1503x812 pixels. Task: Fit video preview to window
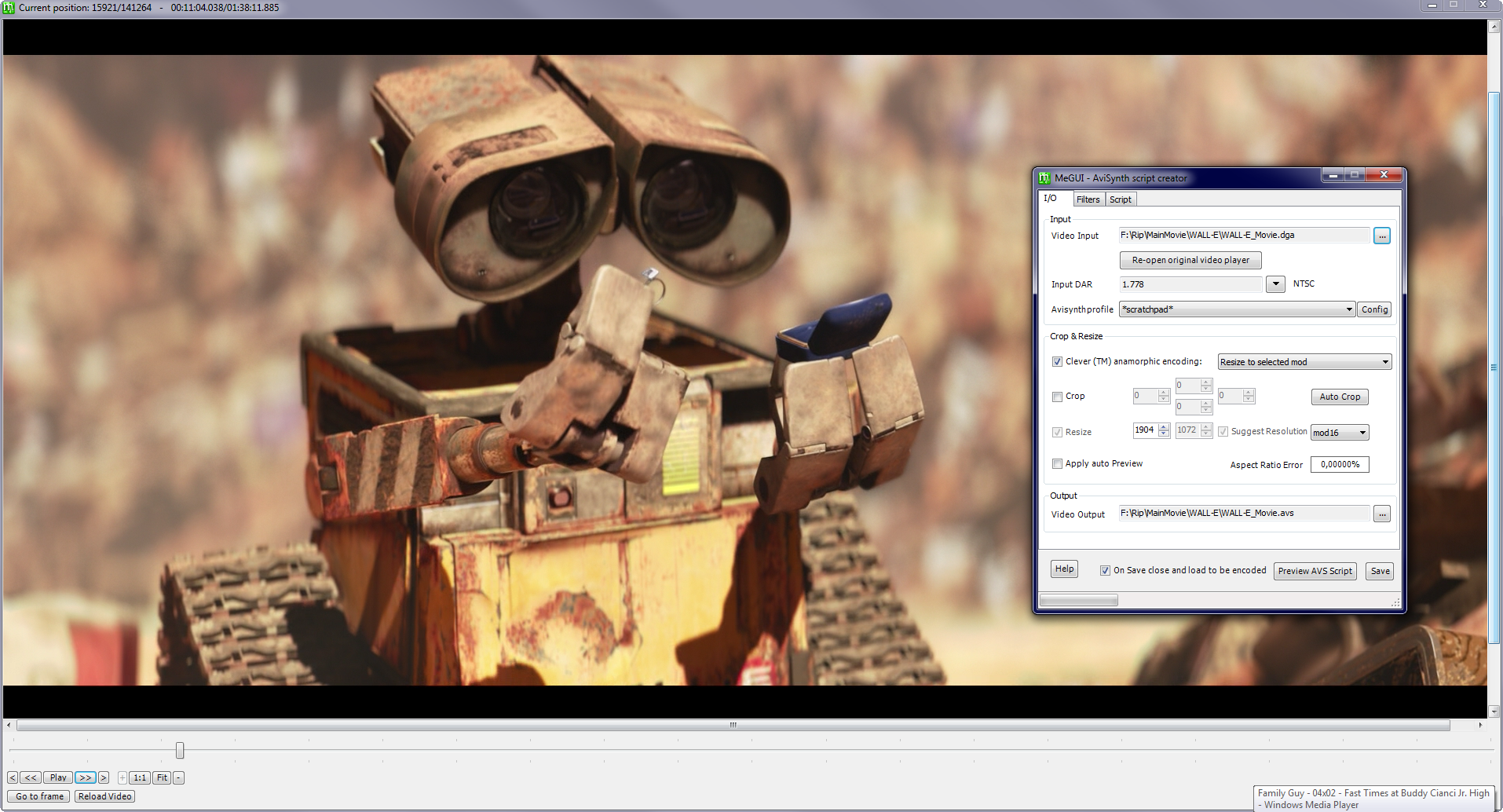click(x=162, y=777)
